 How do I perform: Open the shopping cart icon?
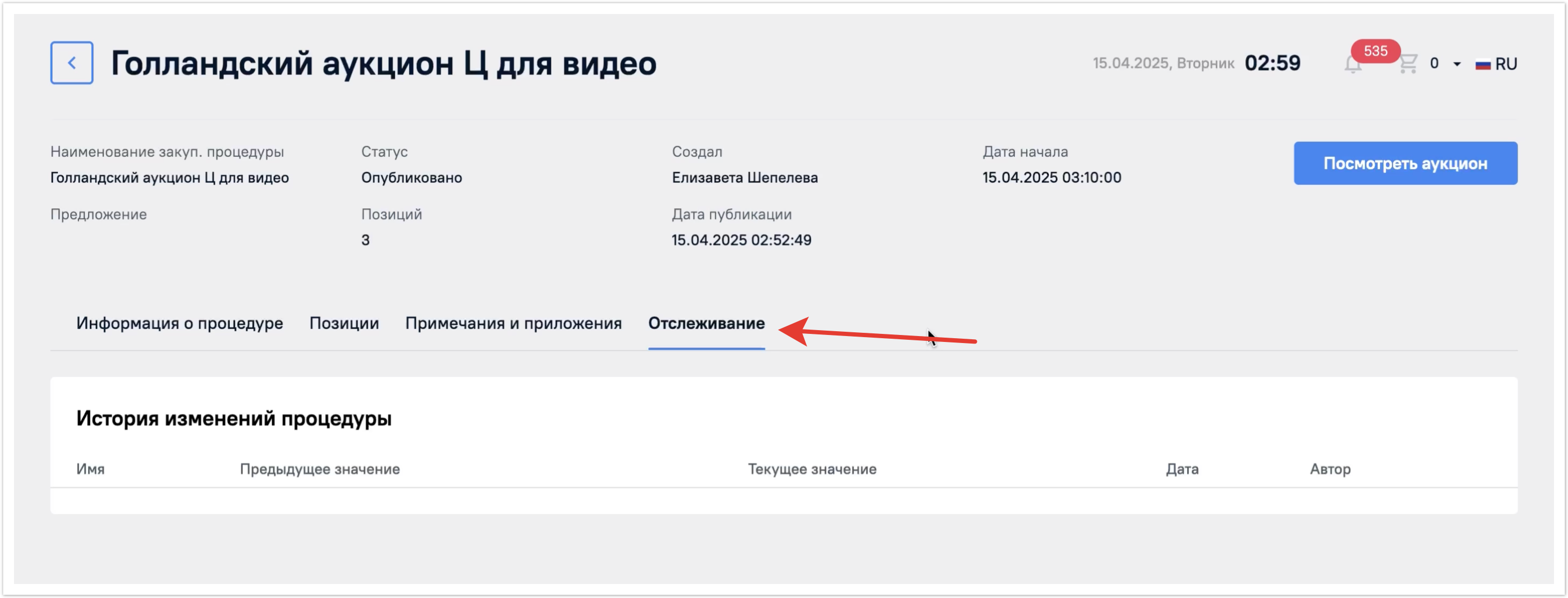click(x=1407, y=64)
